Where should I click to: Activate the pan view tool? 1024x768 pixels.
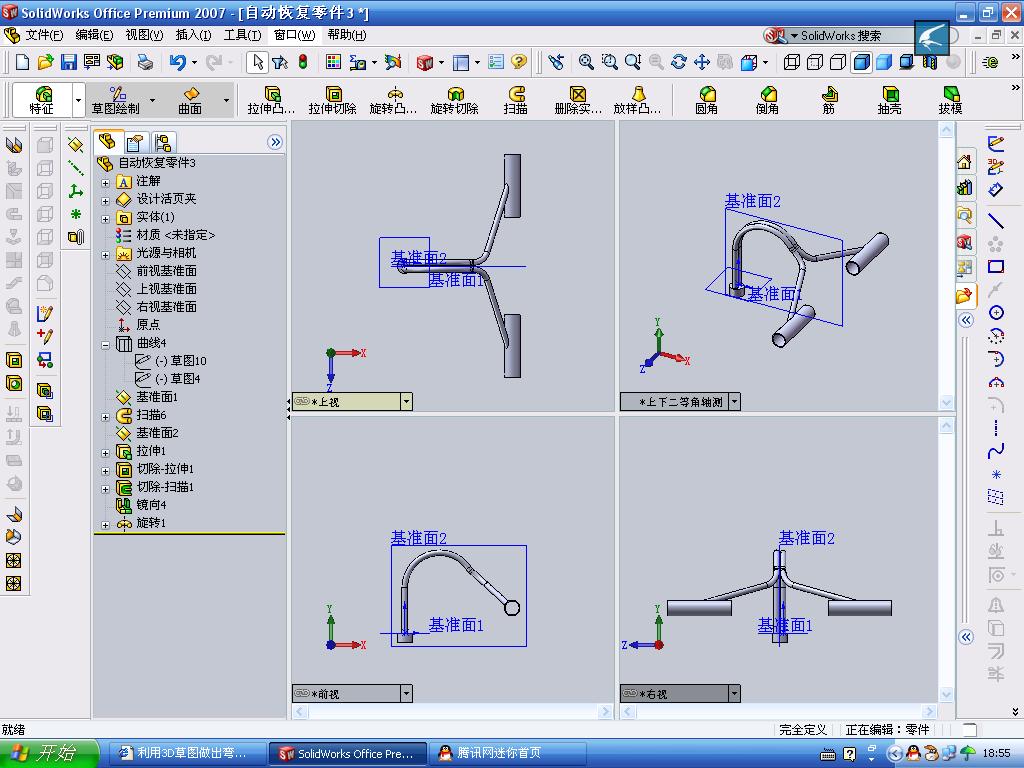click(701, 62)
